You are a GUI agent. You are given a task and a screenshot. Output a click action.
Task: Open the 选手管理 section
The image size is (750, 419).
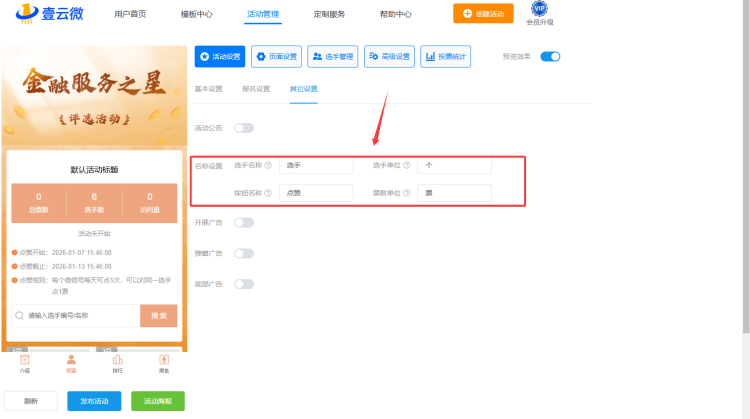click(333, 57)
